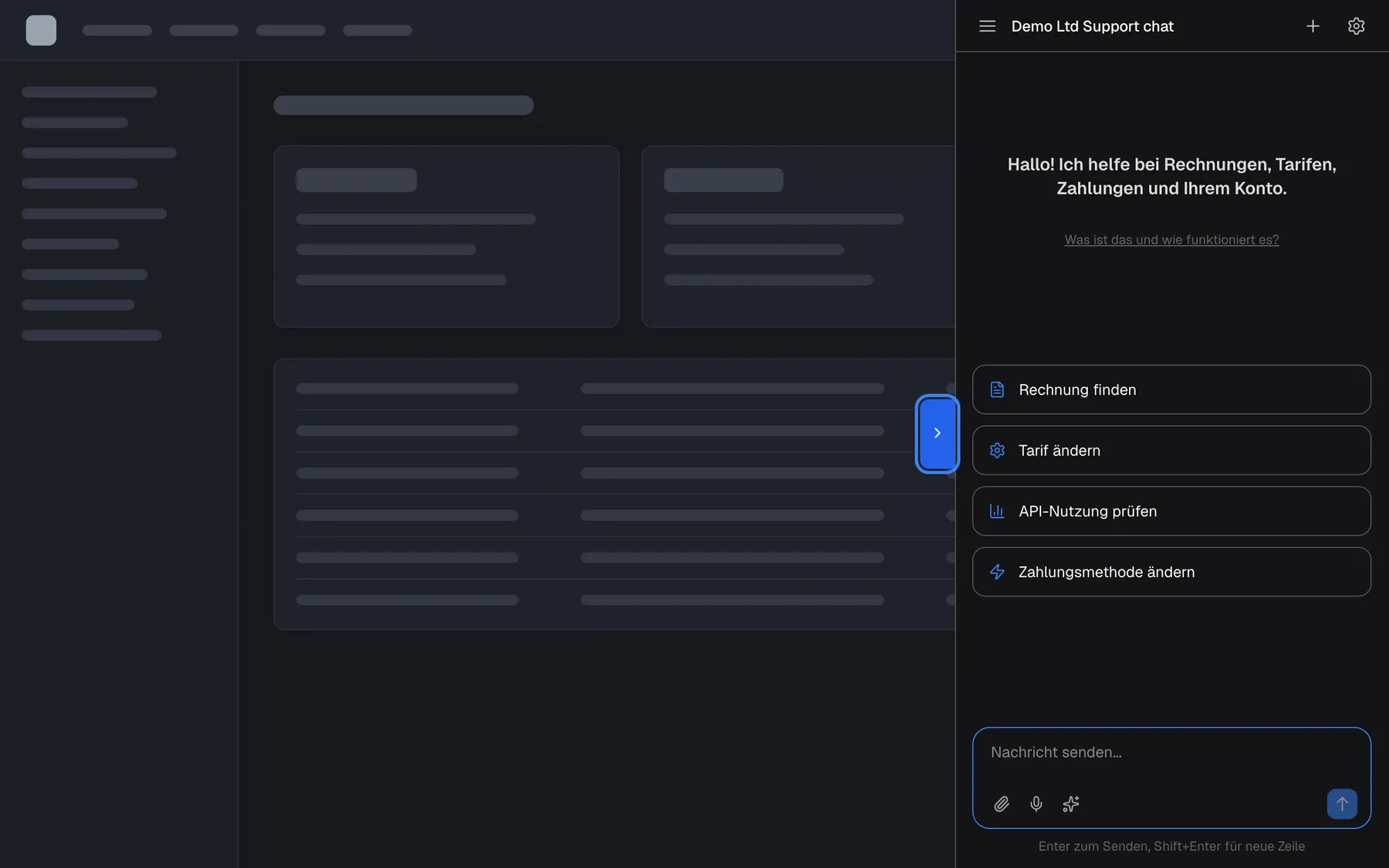1389x868 pixels.
Task: Select the Rechnung finden suggestion
Action: [1171, 390]
